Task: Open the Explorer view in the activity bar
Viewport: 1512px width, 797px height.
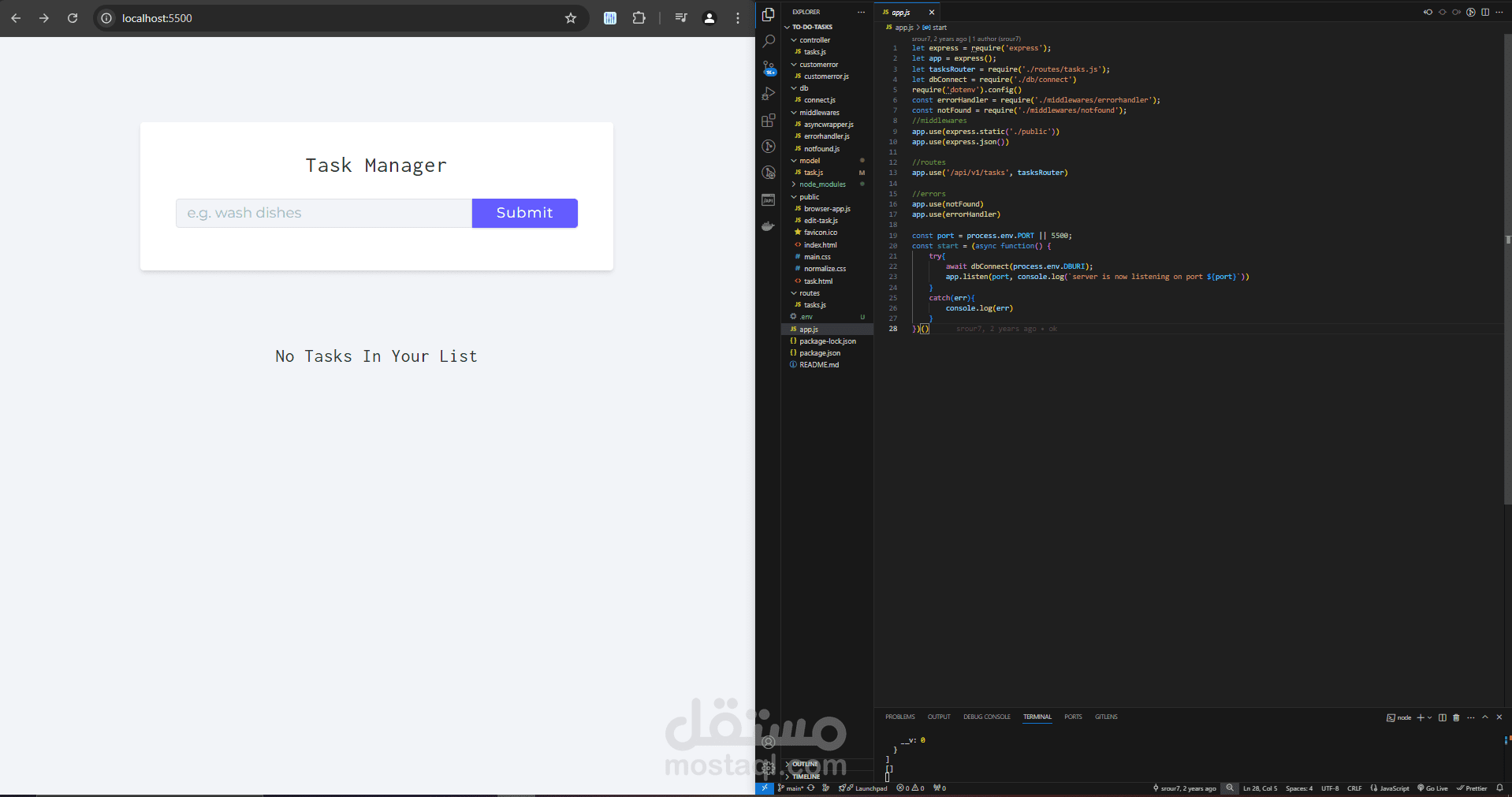Action: [769, 14]
